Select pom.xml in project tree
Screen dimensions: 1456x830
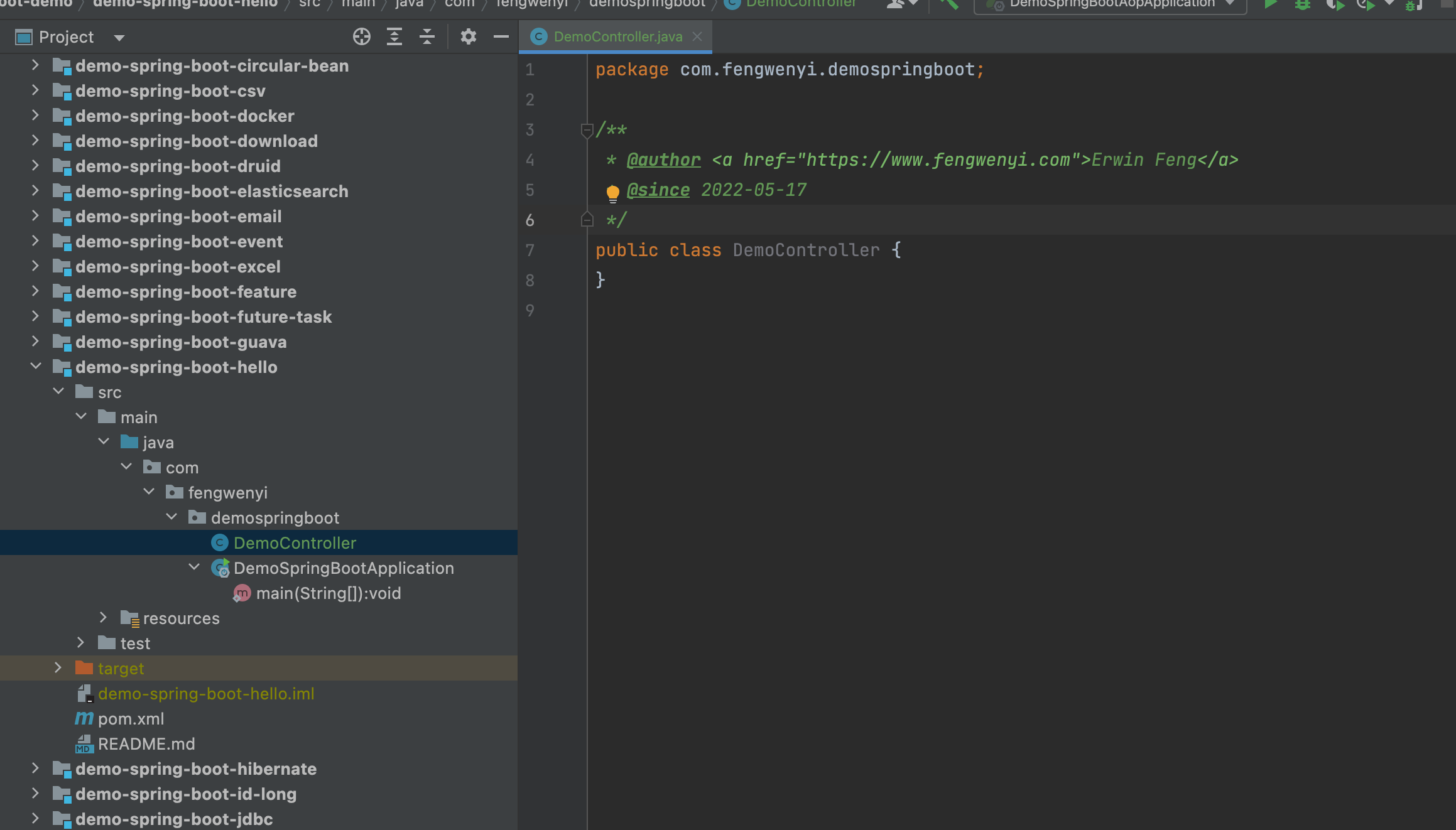coord(131,718)
